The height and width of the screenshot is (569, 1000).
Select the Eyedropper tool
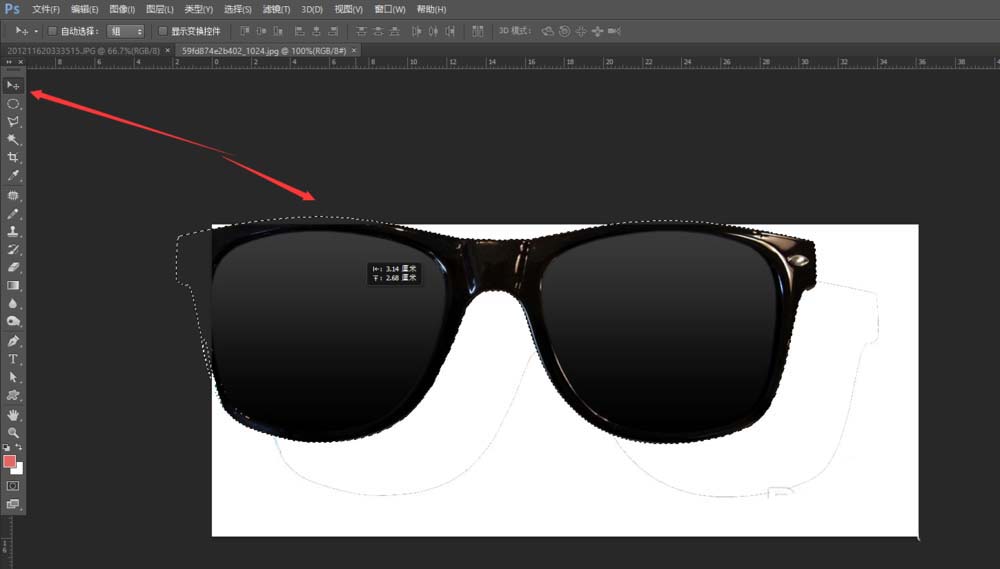click(14, 176)
